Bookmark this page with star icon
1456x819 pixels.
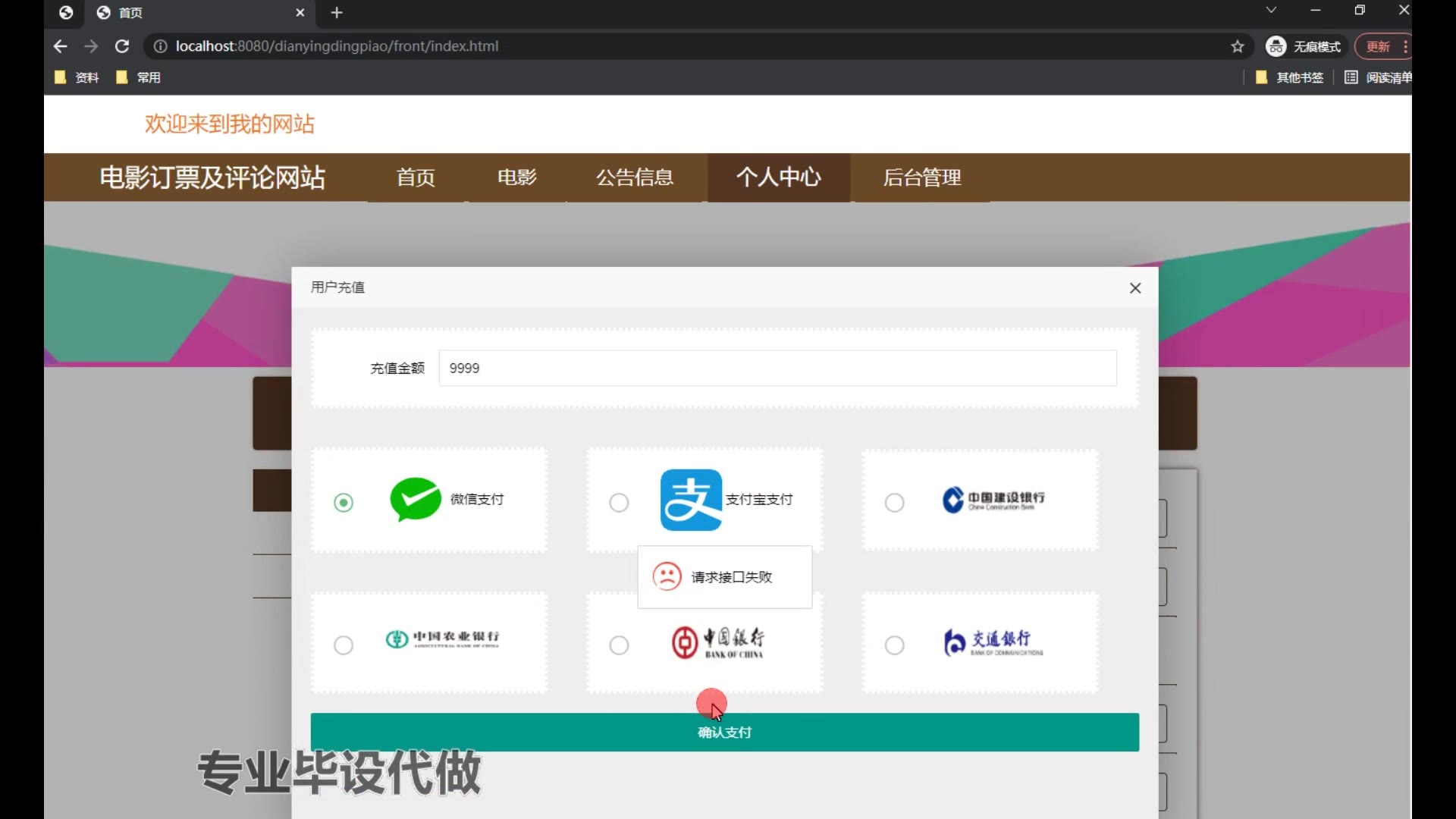1238,46
